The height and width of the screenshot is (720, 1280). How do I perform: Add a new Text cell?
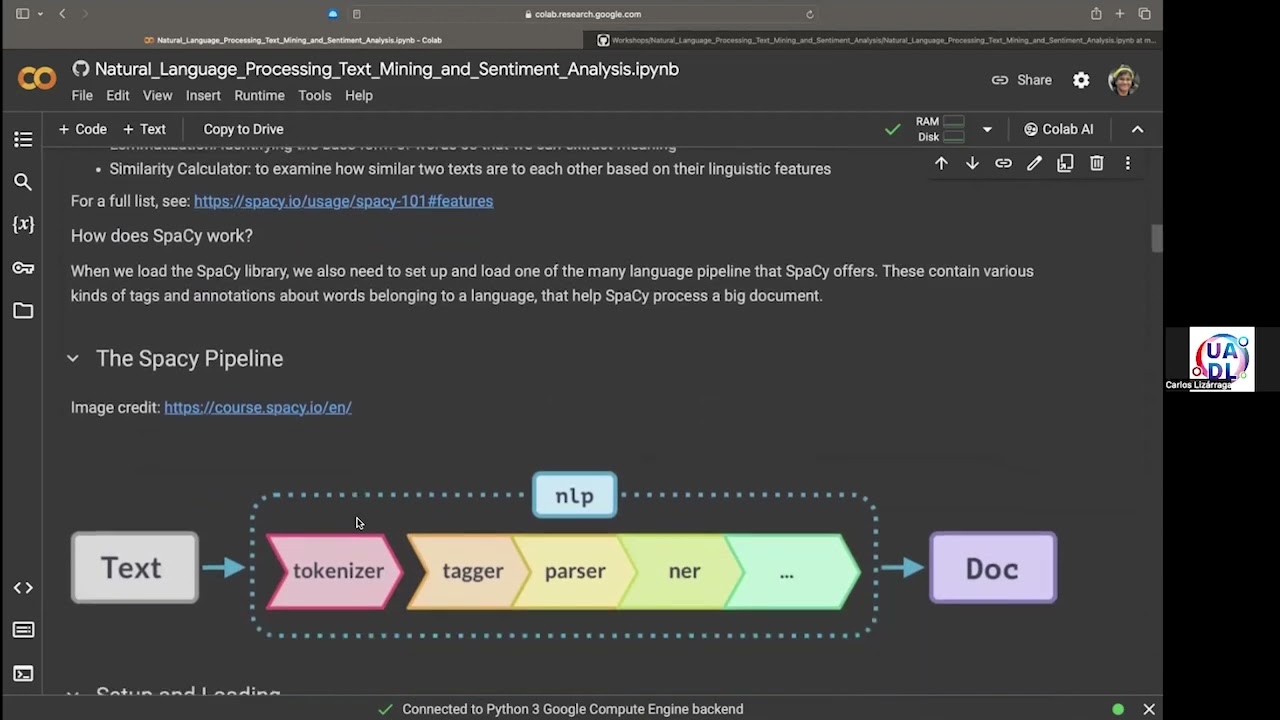(x=144, y=129)
